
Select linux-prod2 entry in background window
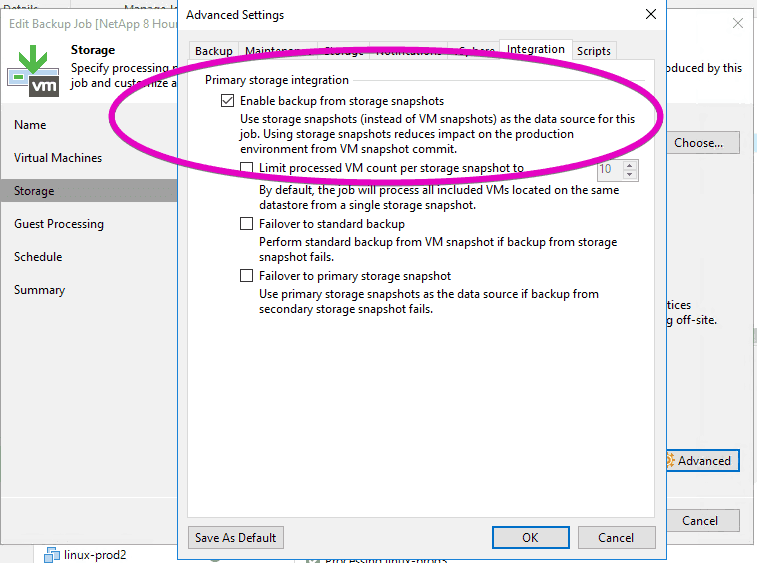tap(95, 555)
